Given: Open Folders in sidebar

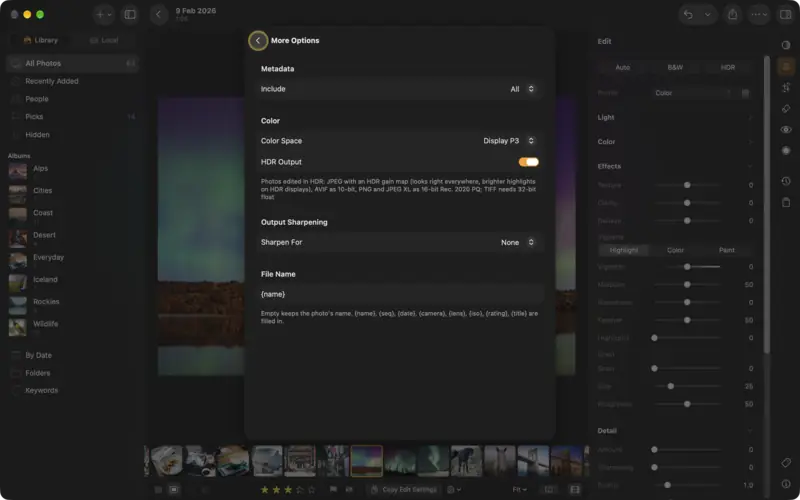Looking at the screenshot, I should pyautogui.click(x=72, y=373).
